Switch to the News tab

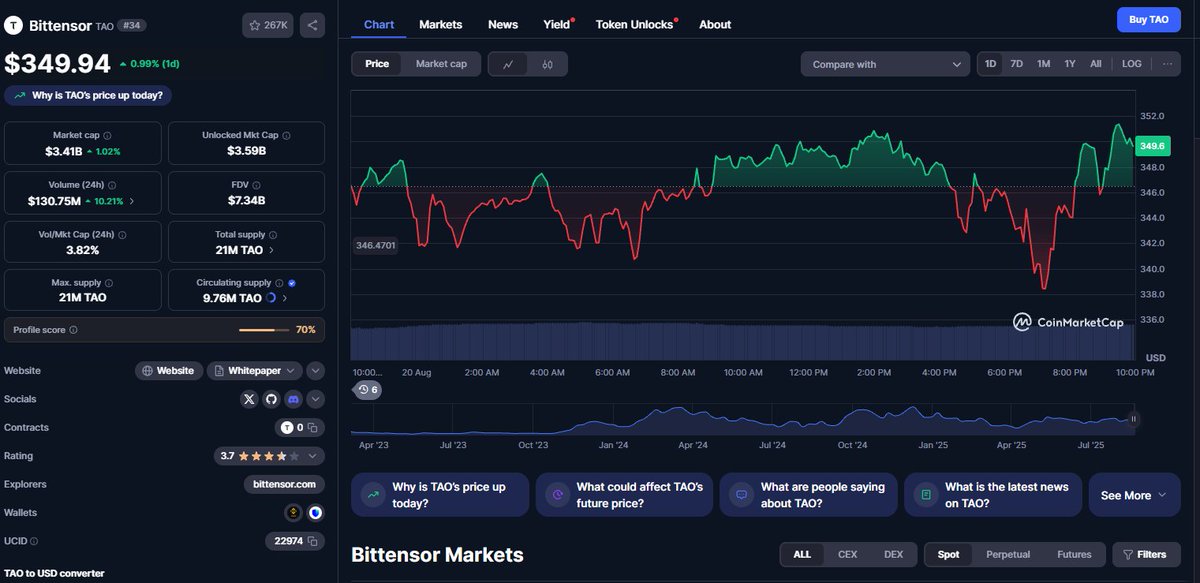tap(503, 24)
